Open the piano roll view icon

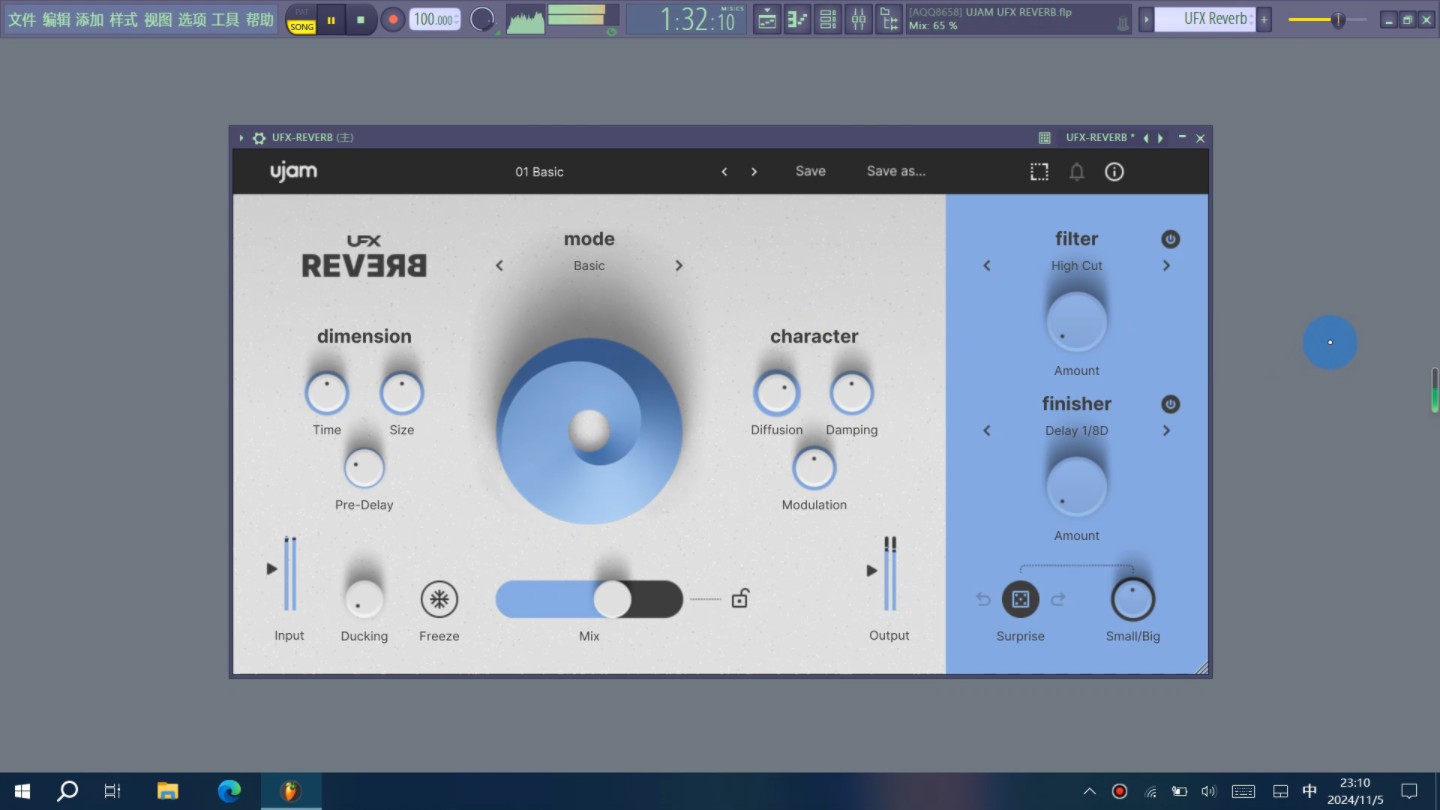click(x=797, y=19)
